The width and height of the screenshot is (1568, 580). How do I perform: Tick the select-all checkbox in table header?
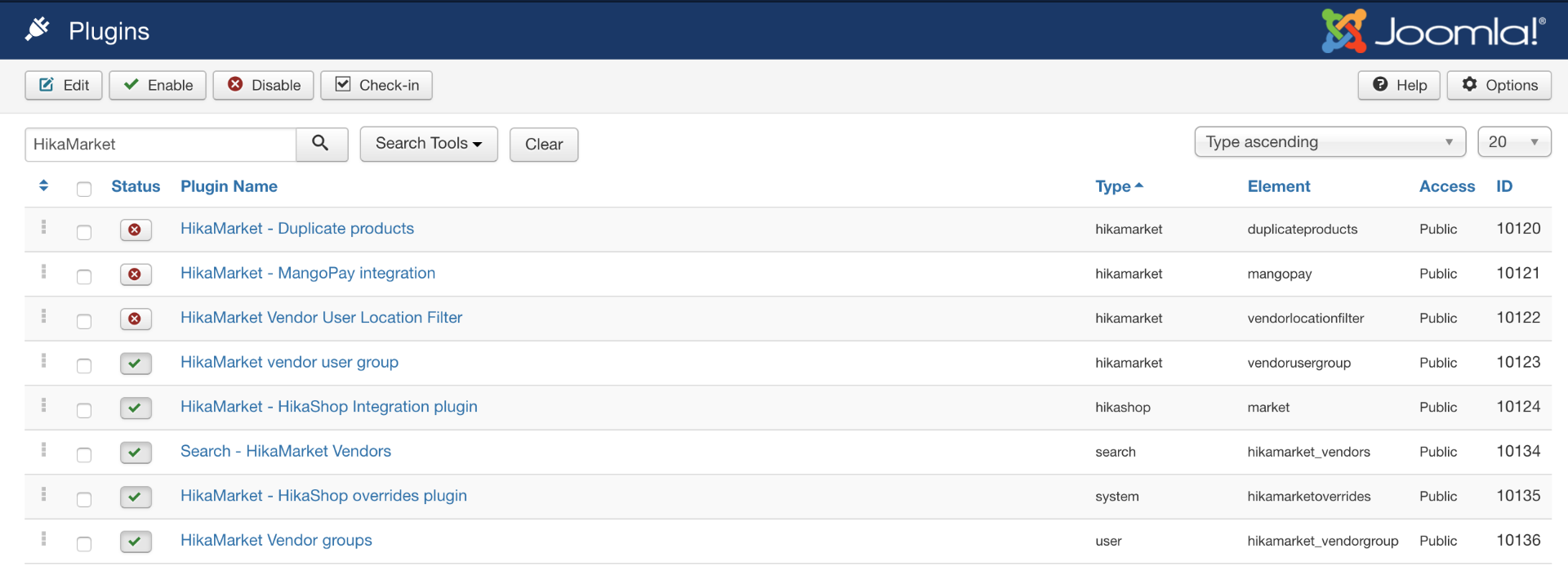point(84,190)
